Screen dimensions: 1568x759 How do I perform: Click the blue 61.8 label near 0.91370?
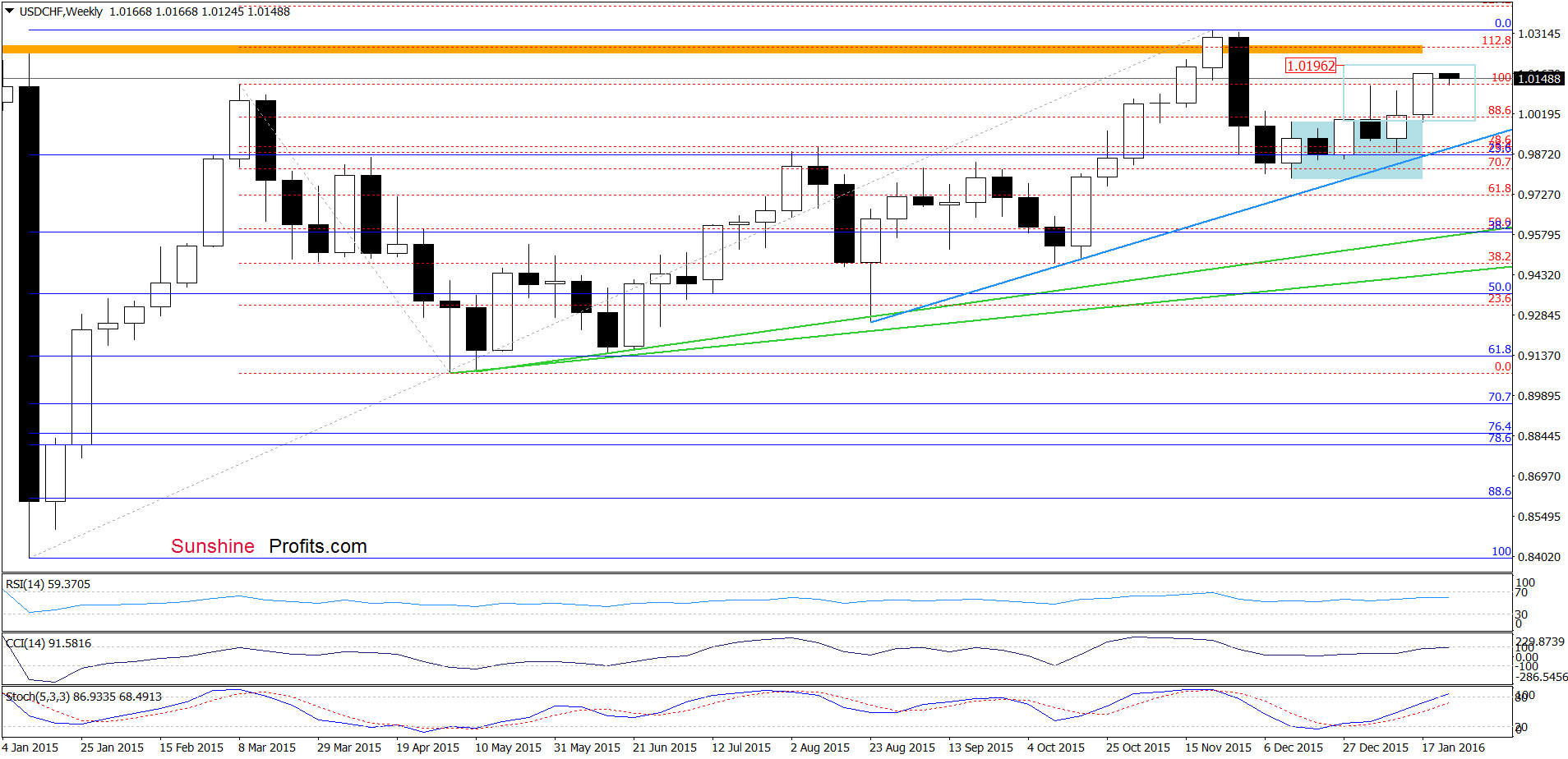pos(1500,349)
